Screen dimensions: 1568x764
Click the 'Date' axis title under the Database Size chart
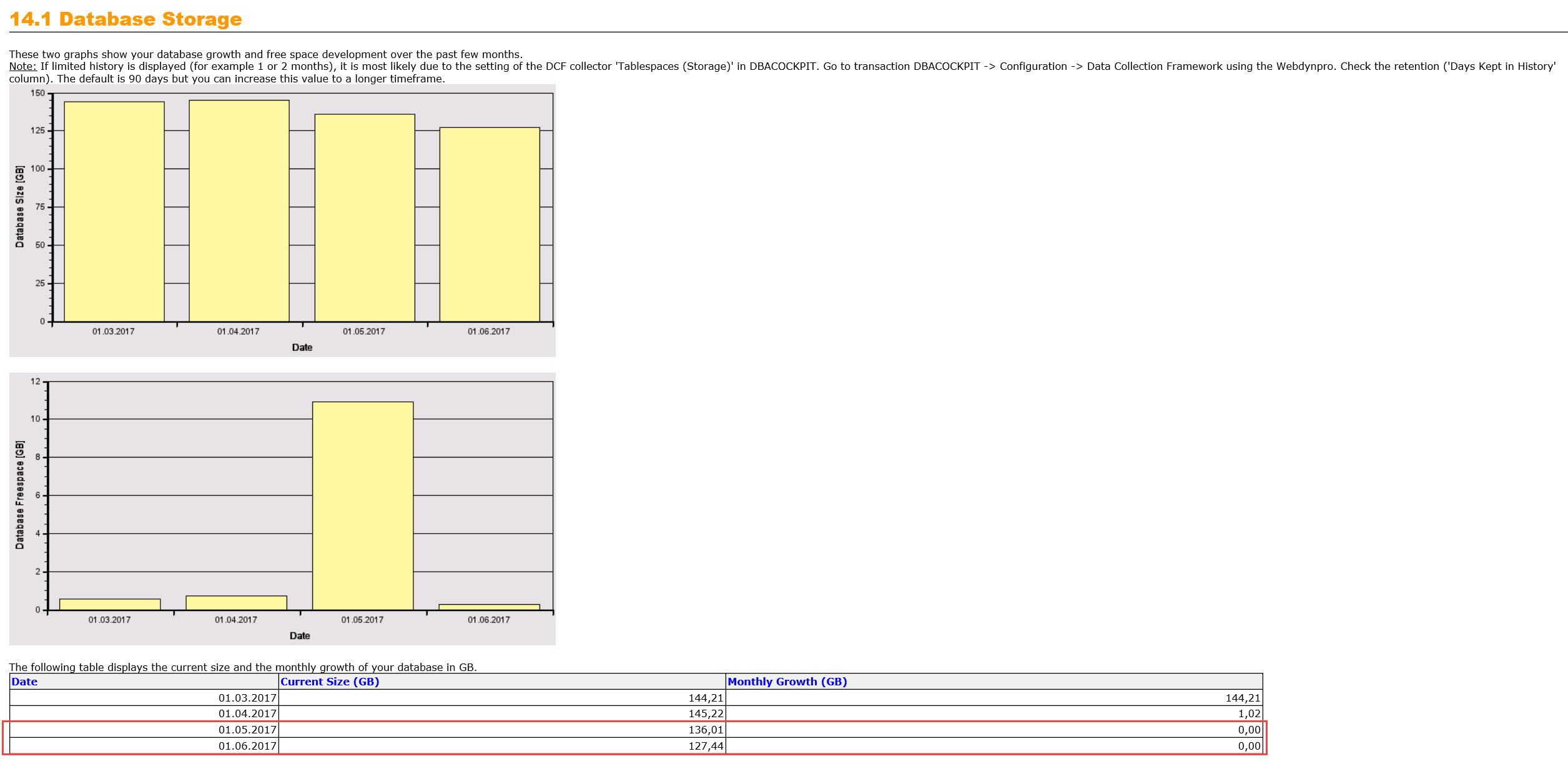coord(302,347)
